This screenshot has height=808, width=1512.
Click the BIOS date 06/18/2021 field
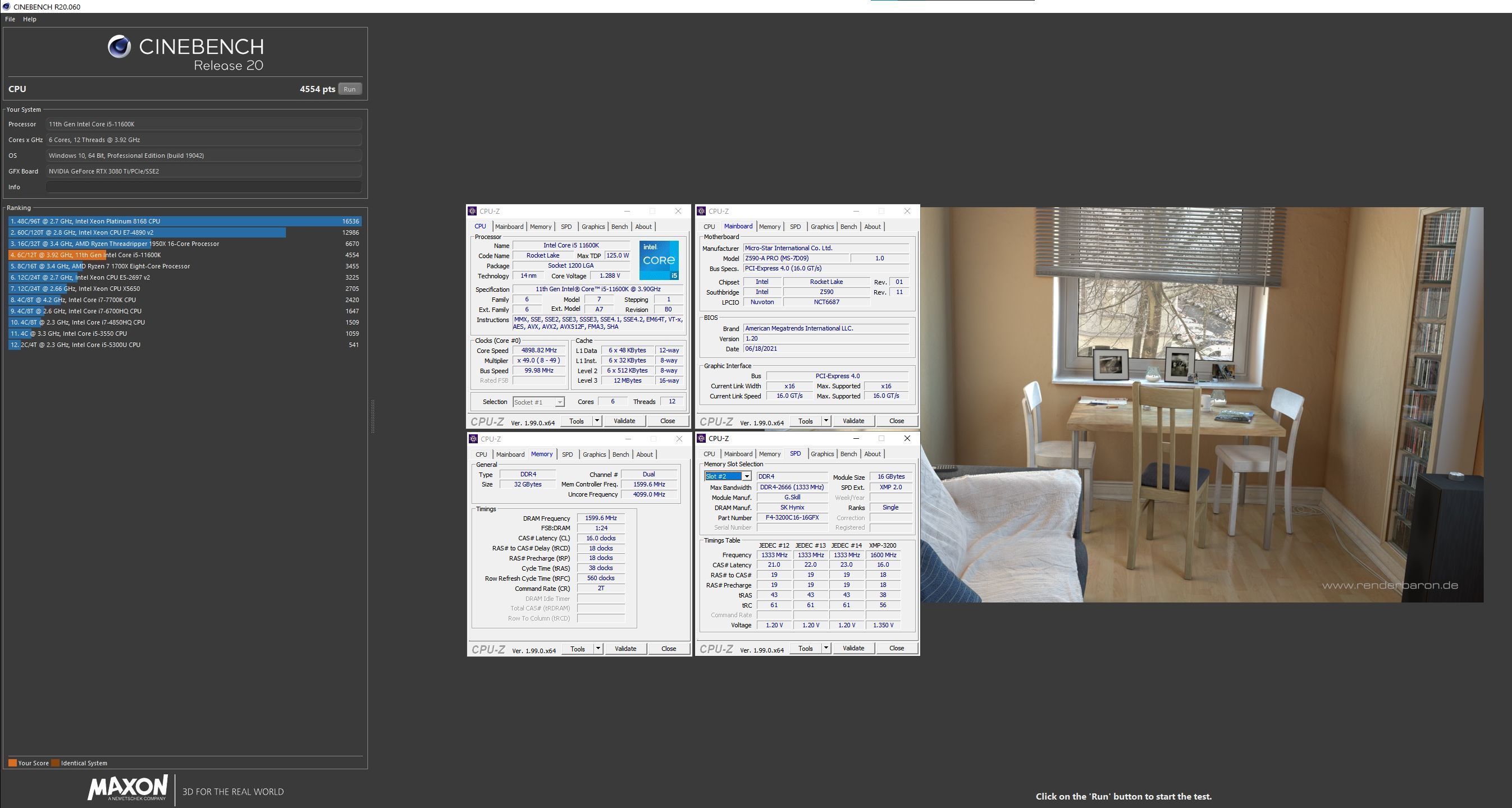826,348
